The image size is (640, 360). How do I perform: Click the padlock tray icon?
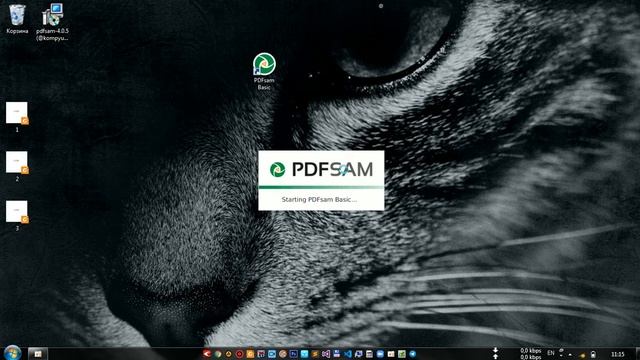coord(593,355)
